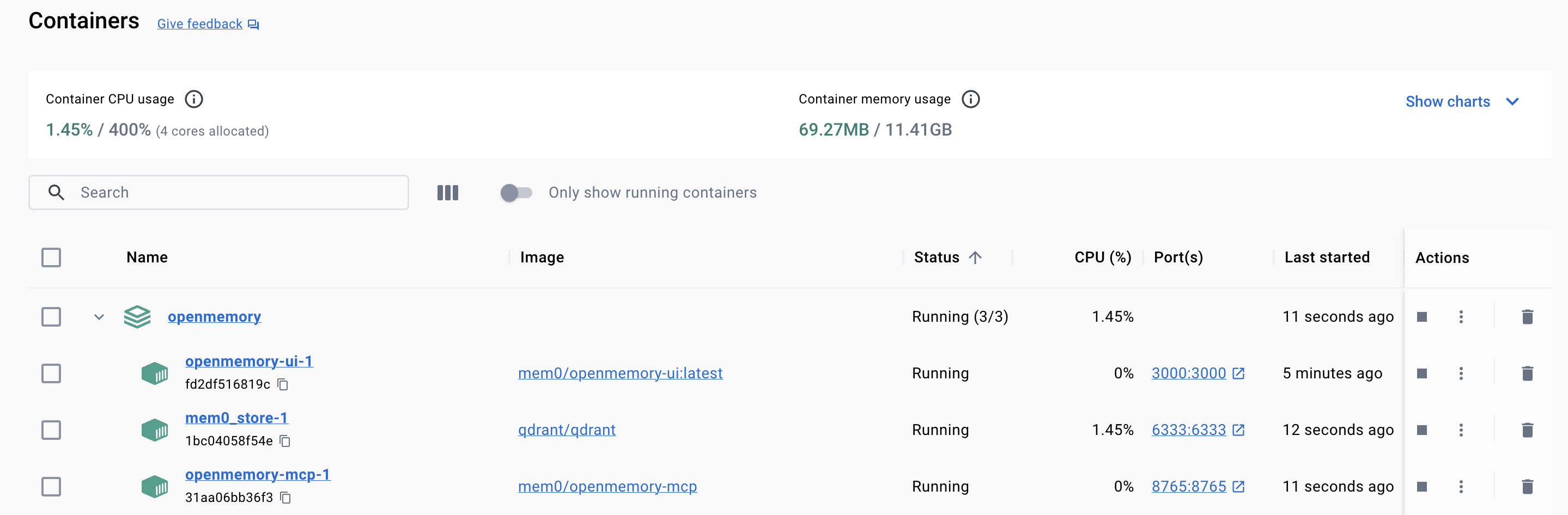Open port 8765:8765 in browser
The height and width of the screenshot is (515, 1568).
click(1198, 487)
